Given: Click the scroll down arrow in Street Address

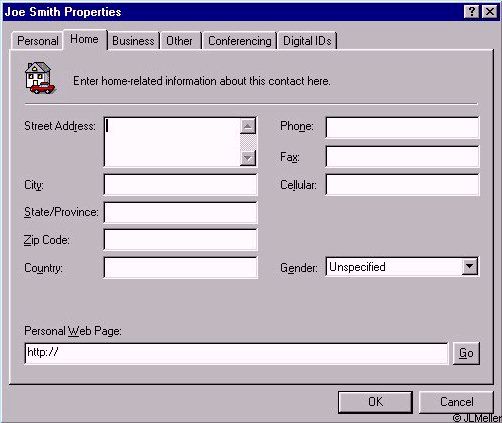Looking at the screenshot, I should [248, 158].
